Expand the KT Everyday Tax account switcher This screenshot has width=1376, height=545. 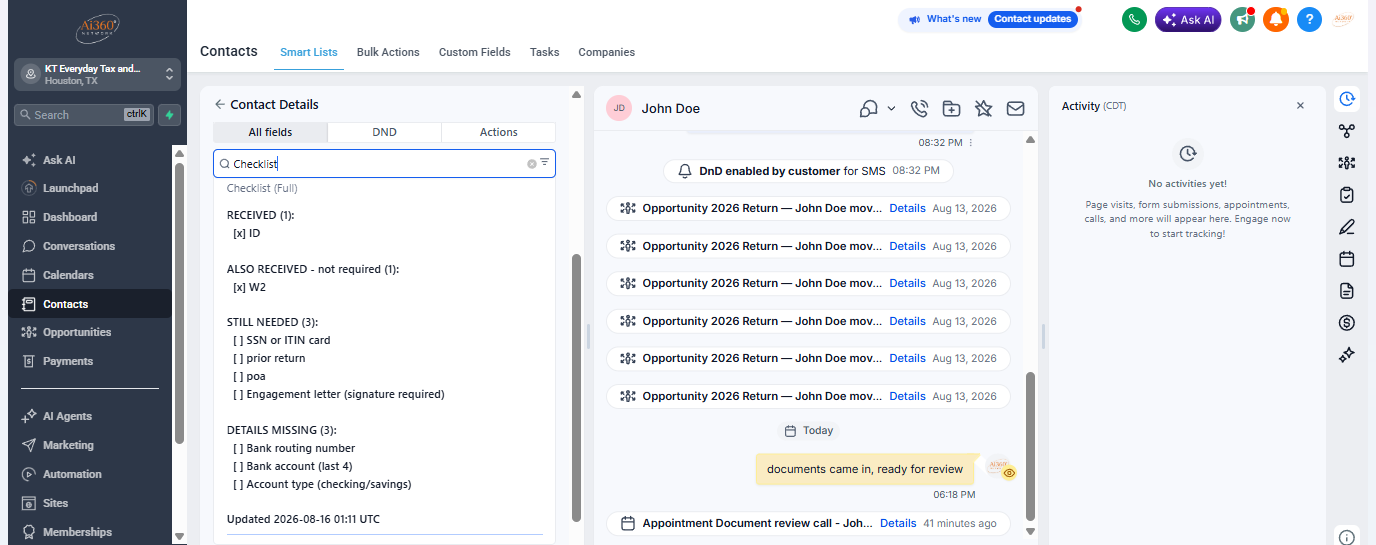[97, 74]
